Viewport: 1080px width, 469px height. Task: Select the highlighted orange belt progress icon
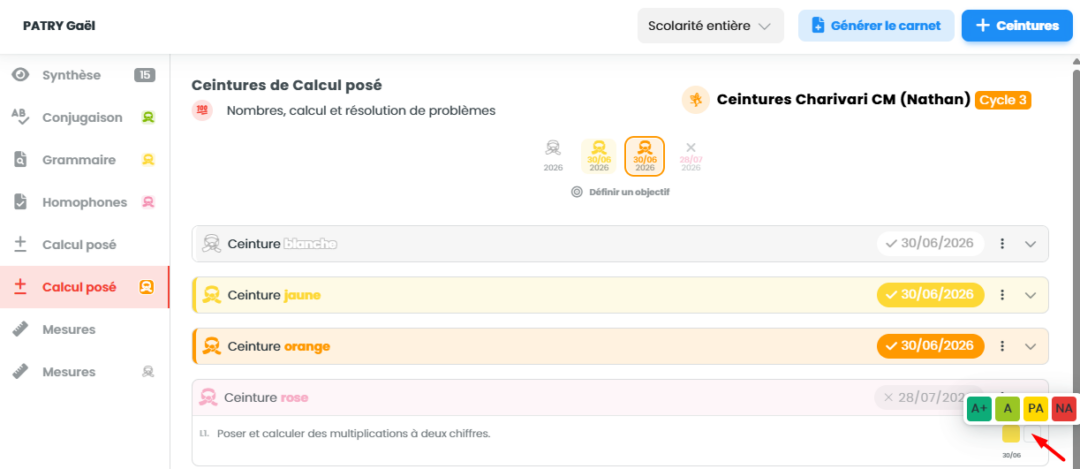point(645,155)
